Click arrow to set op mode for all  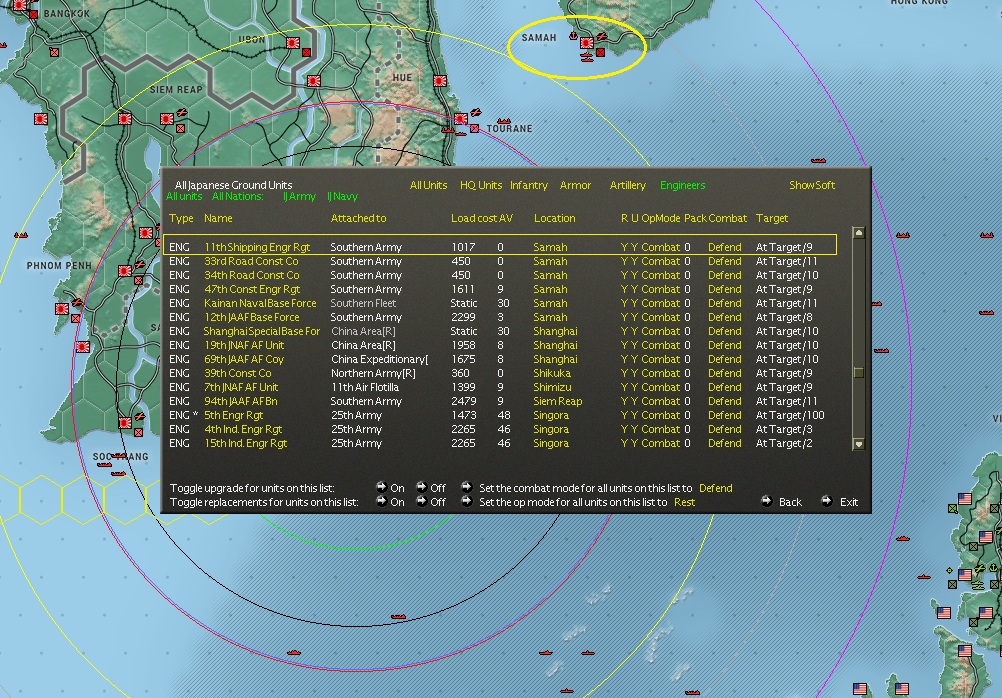coord(466,501)
